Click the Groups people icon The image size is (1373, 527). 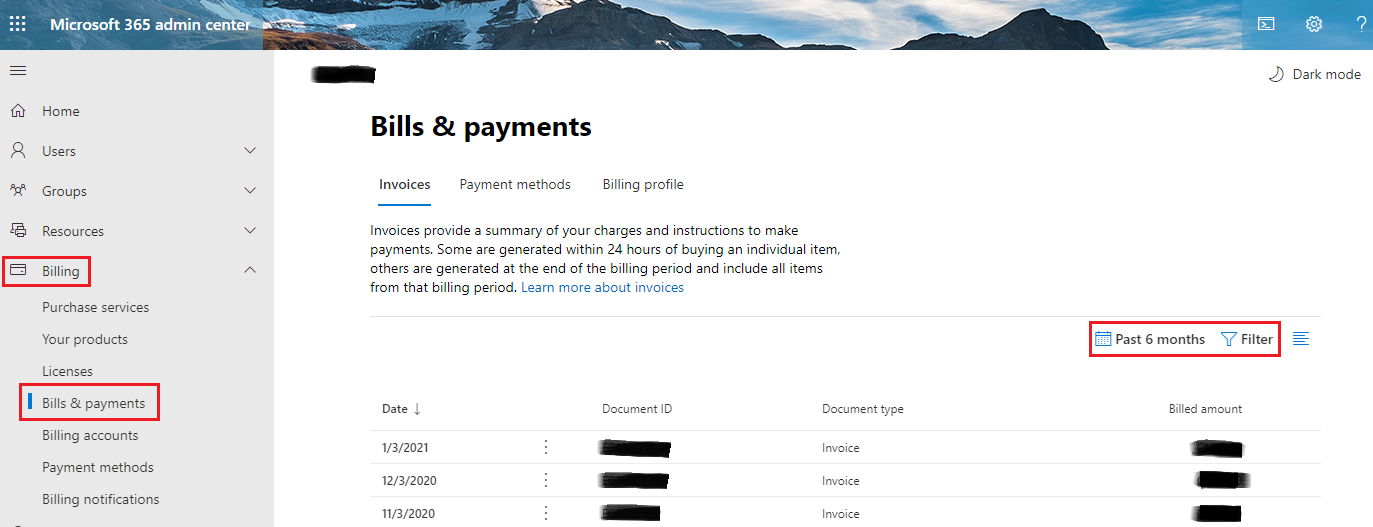point(17,190)
